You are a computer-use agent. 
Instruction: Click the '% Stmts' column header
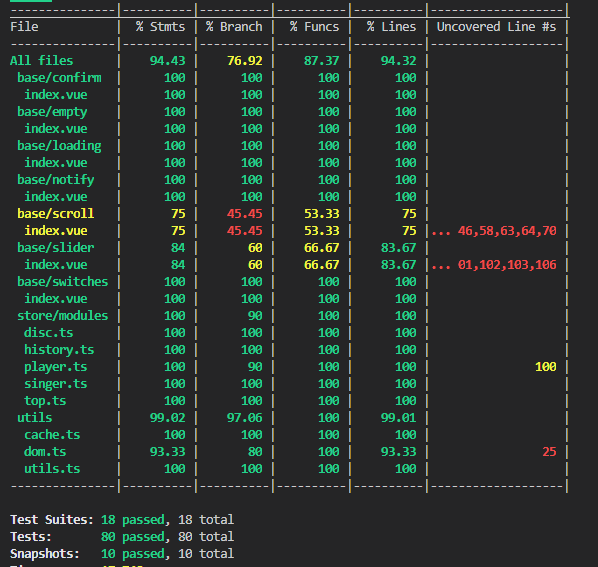tap(161, 27)
